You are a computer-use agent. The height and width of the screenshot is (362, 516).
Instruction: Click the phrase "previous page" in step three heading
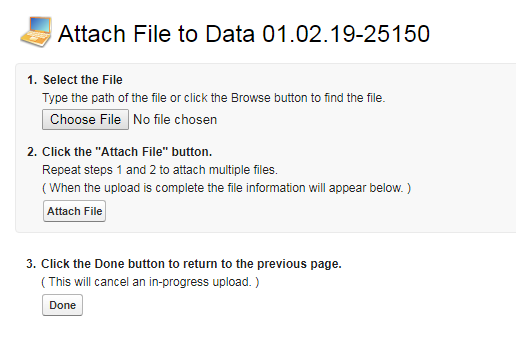(x=298, y=264)
